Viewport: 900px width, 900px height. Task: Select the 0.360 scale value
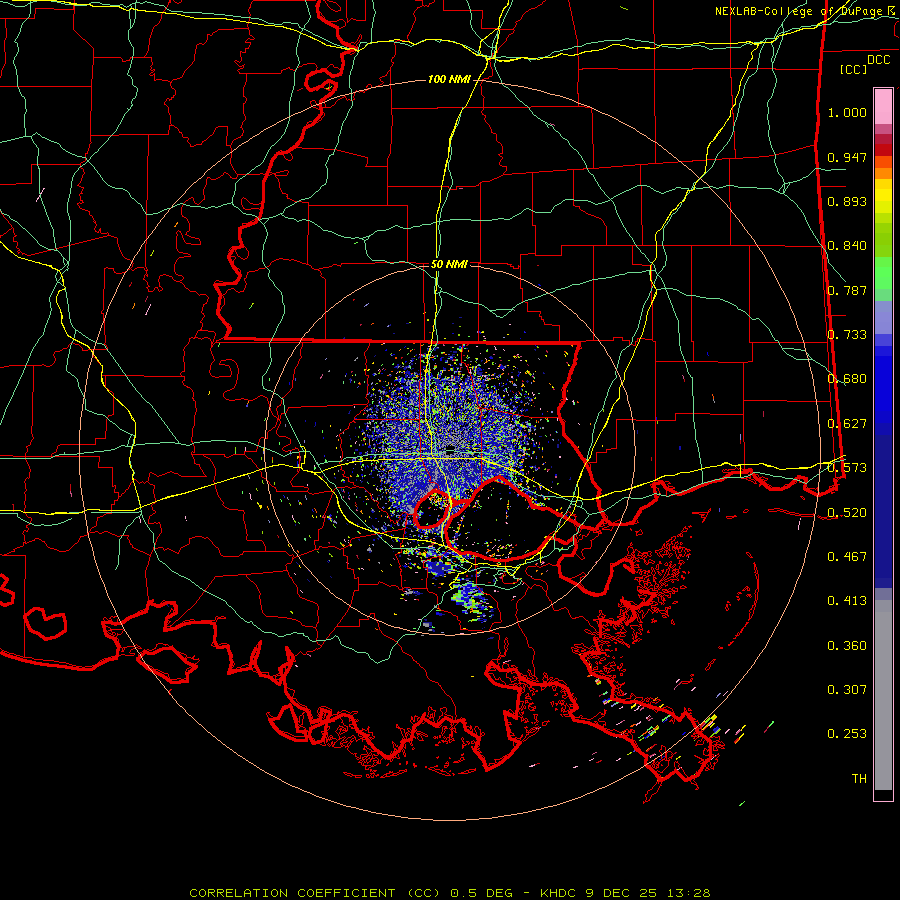click(x=847, y=646)
